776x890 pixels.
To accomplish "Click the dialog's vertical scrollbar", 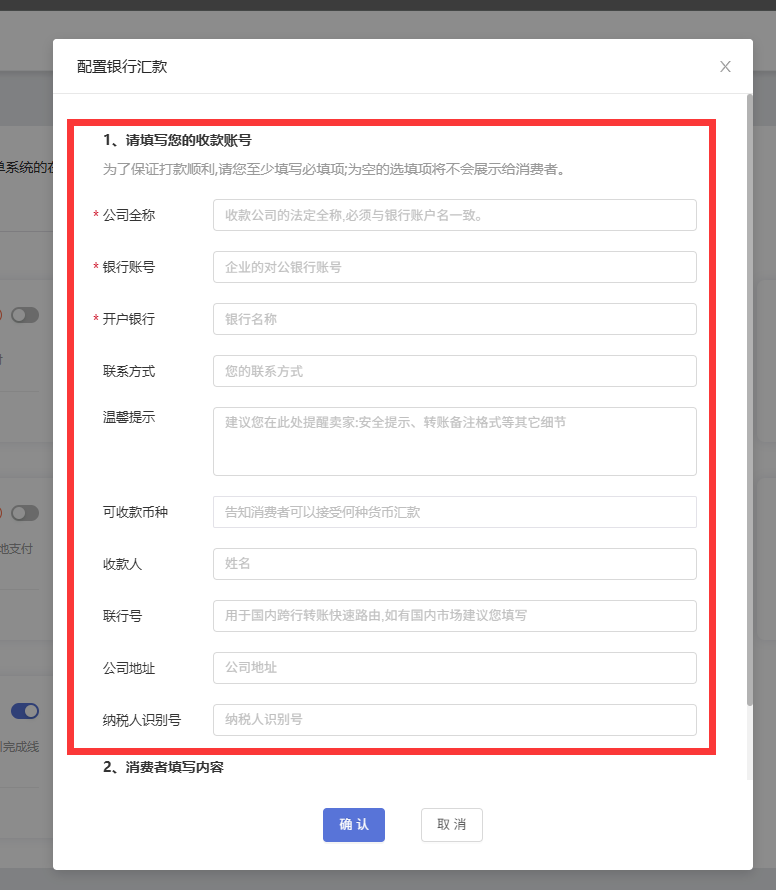I will 749,400.
